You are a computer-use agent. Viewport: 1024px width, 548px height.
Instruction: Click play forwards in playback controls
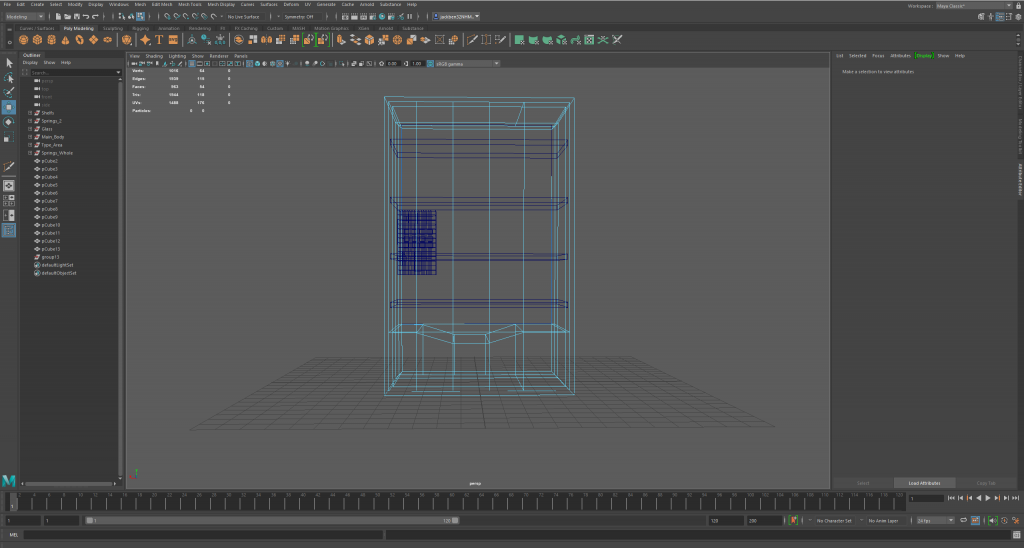point(988,497)
